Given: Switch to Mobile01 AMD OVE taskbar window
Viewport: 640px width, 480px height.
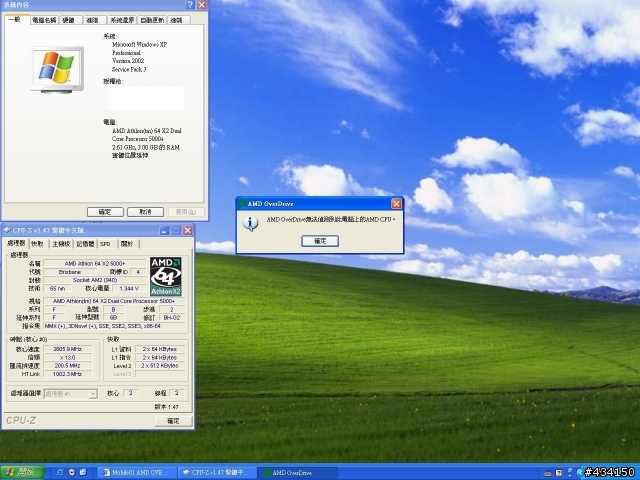Looking at the screenshot, I should [x=138, y=473].
